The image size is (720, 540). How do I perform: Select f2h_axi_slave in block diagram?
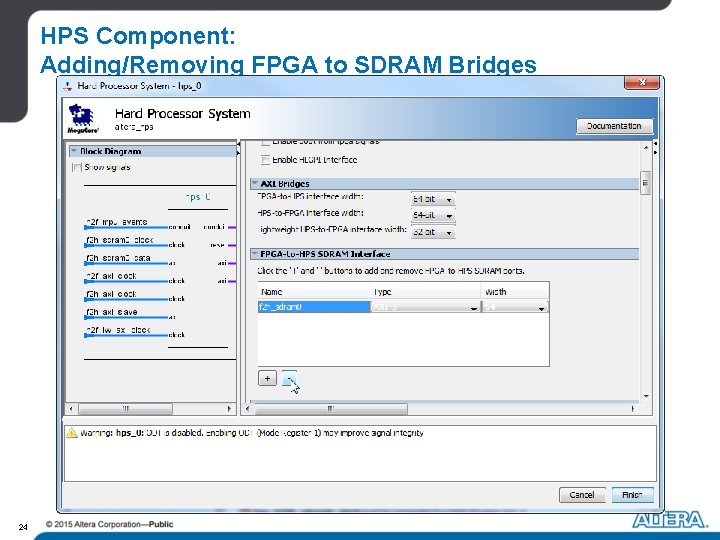112,312
